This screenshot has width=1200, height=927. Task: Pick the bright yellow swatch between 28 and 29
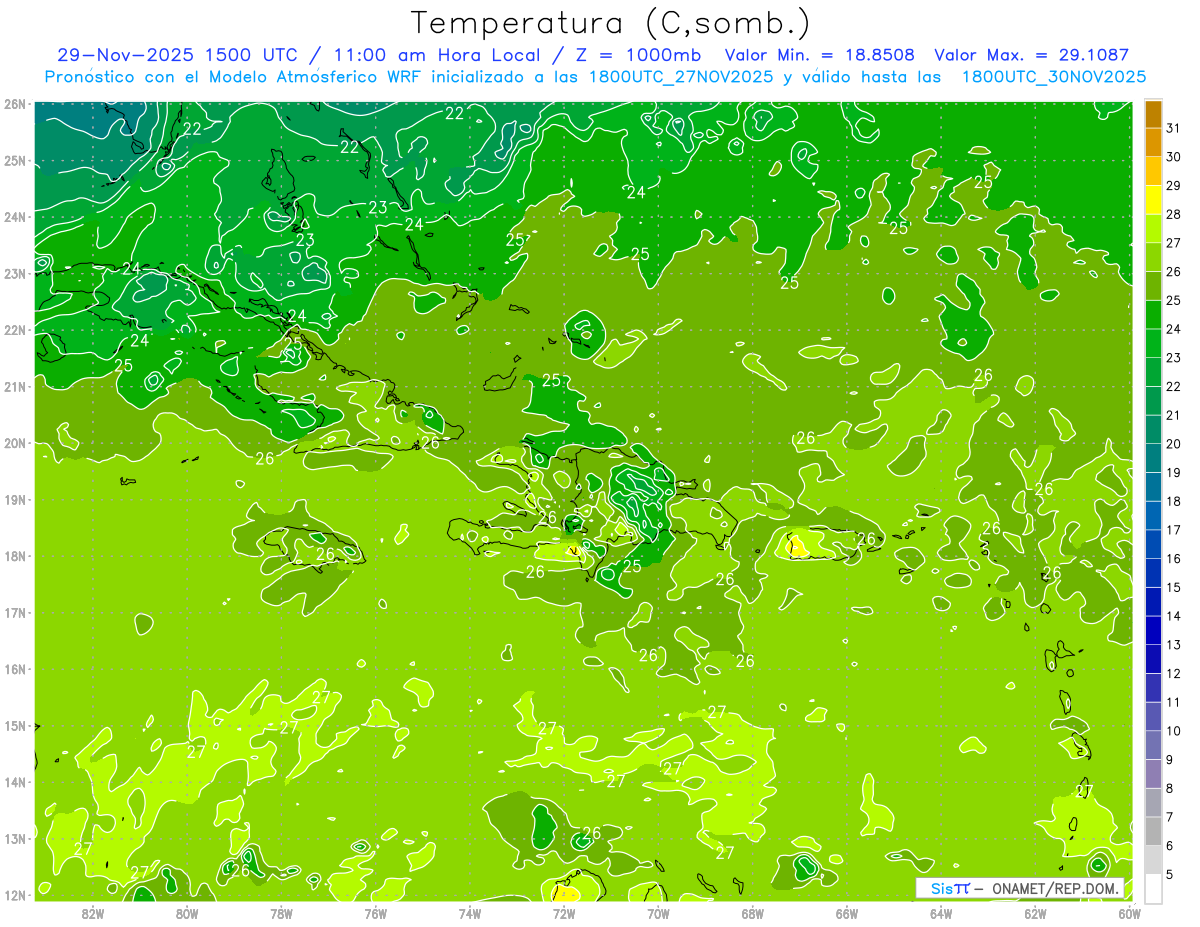point(1153,200)
